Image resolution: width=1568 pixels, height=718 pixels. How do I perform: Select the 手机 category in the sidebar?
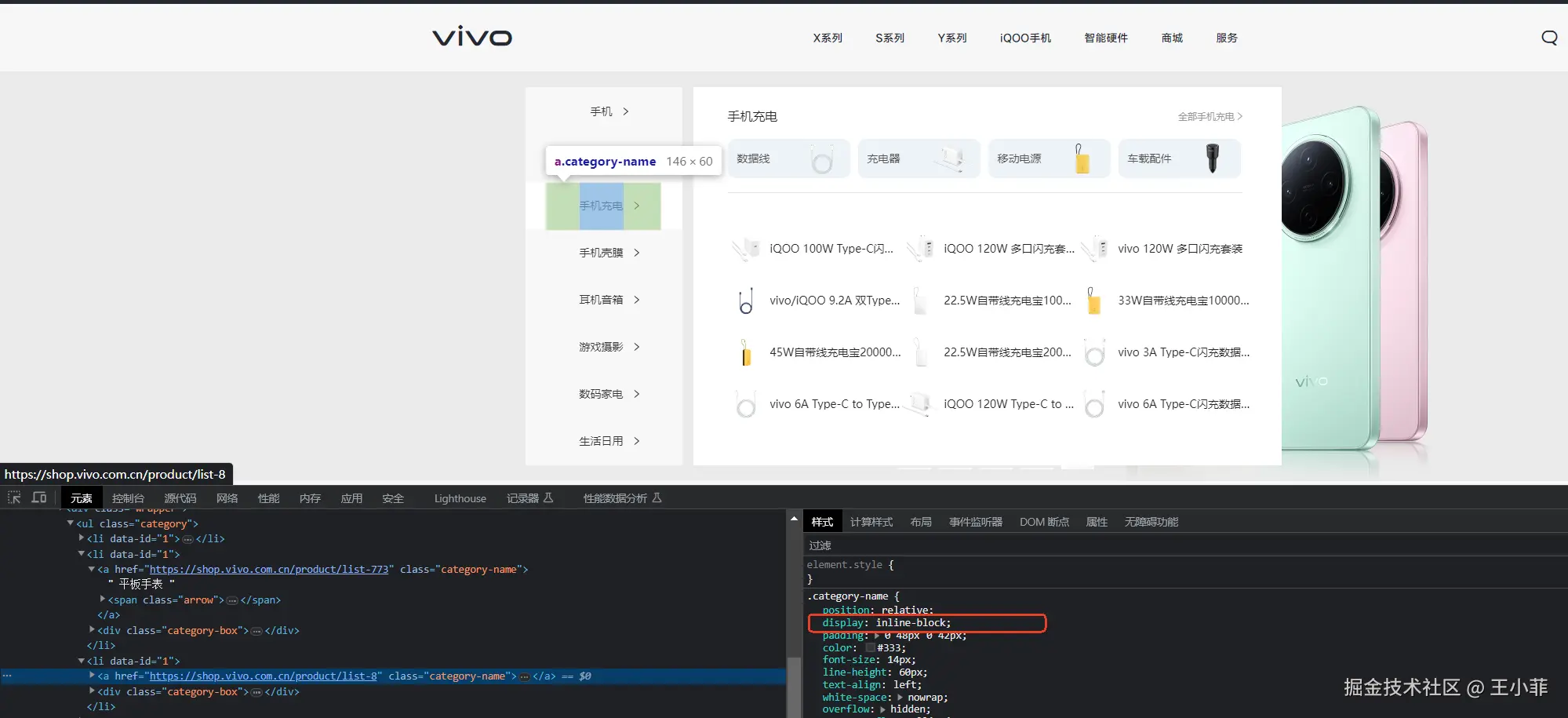pyautogui.click(x=603, y=111)
